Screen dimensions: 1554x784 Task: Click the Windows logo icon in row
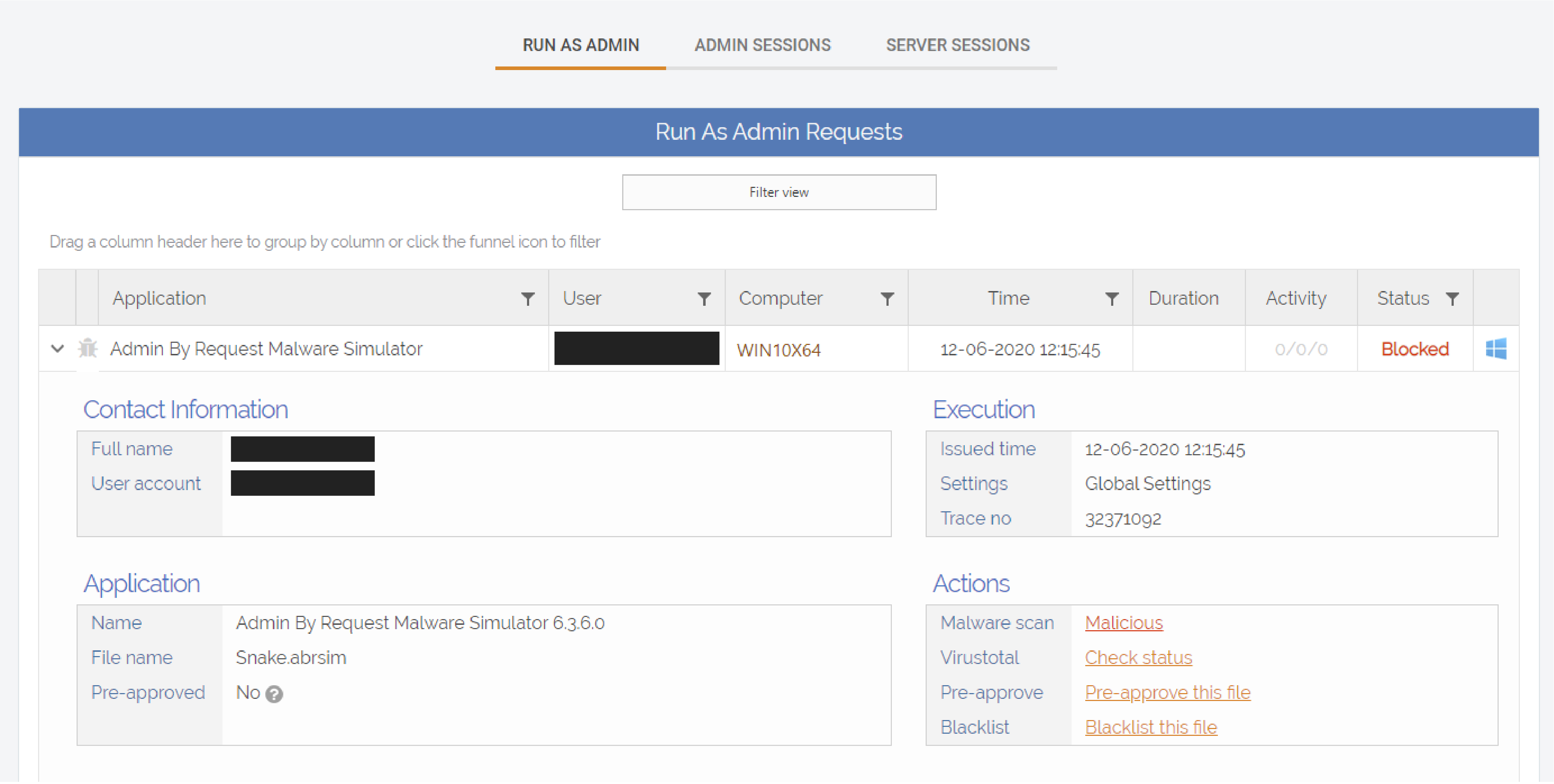[1495, 349]
